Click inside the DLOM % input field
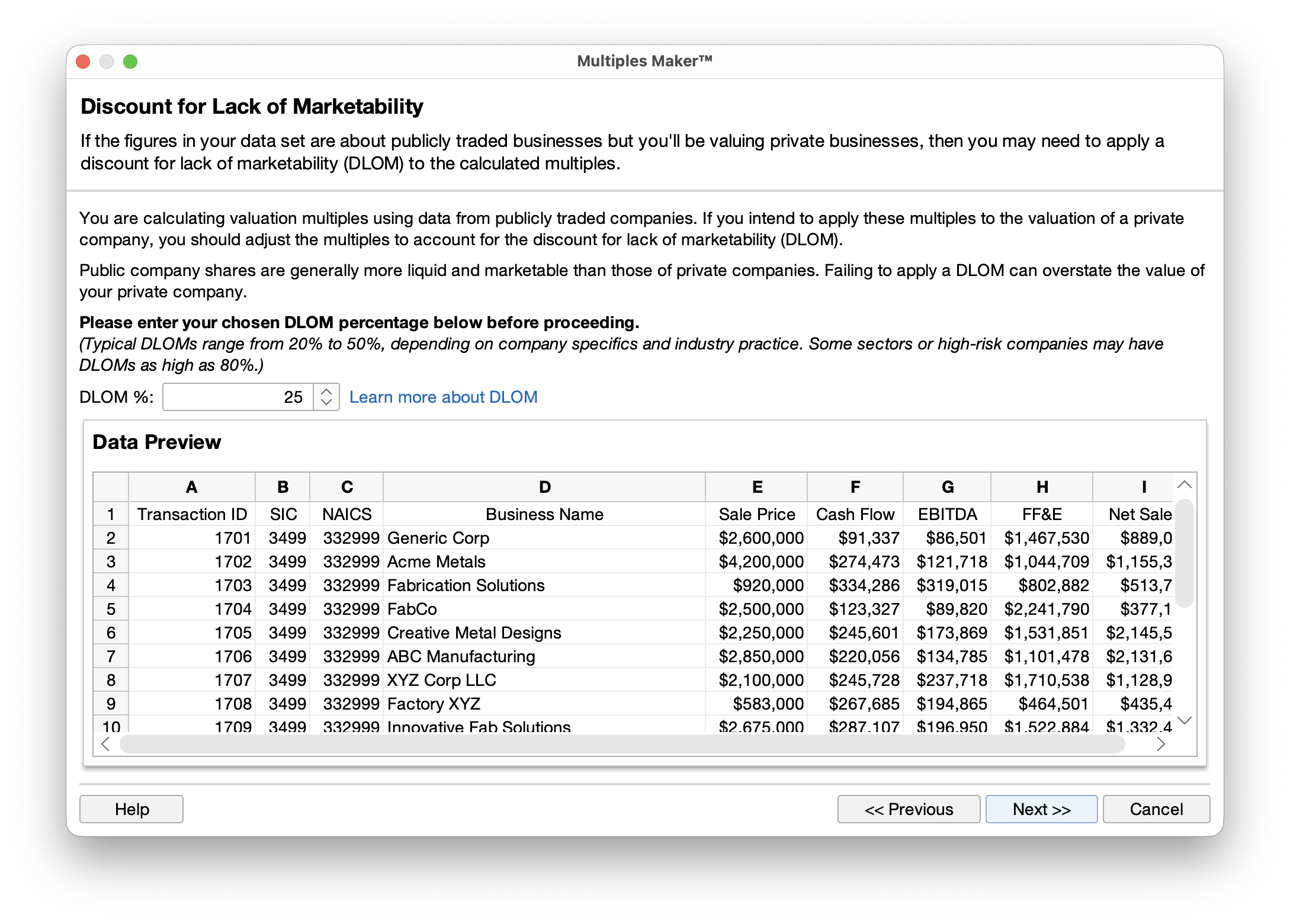The width and height of the screenshot is (1290, 924). [x=237, y=397]
